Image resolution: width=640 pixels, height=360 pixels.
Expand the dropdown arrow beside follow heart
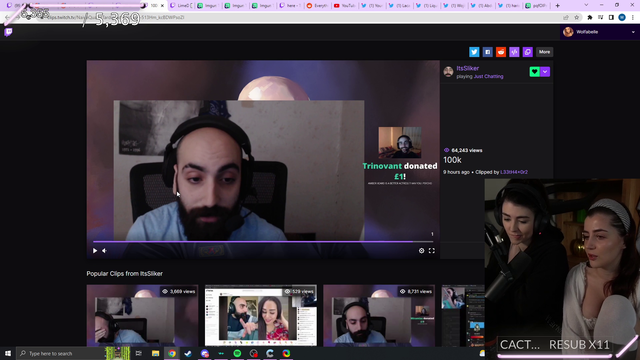point(545,71)
